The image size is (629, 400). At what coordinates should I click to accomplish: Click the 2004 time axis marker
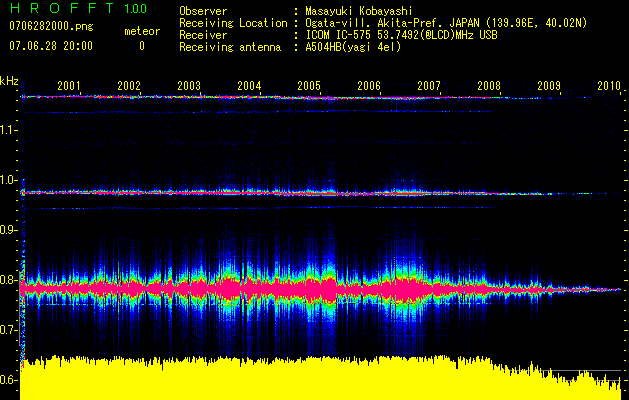point(249,85)
